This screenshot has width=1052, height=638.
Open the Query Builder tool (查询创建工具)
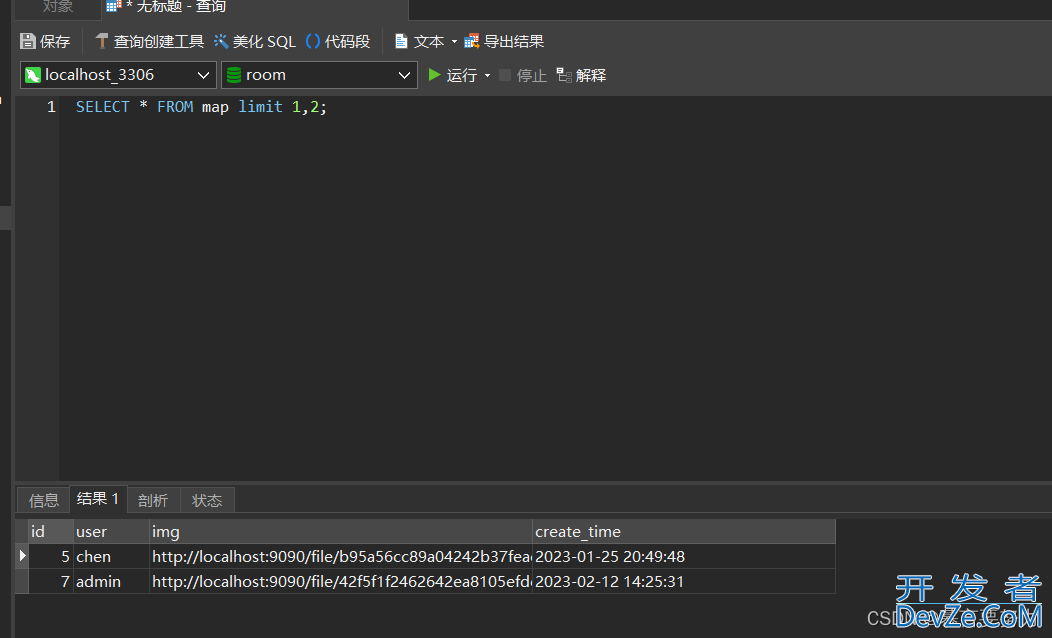coord(149,42)
